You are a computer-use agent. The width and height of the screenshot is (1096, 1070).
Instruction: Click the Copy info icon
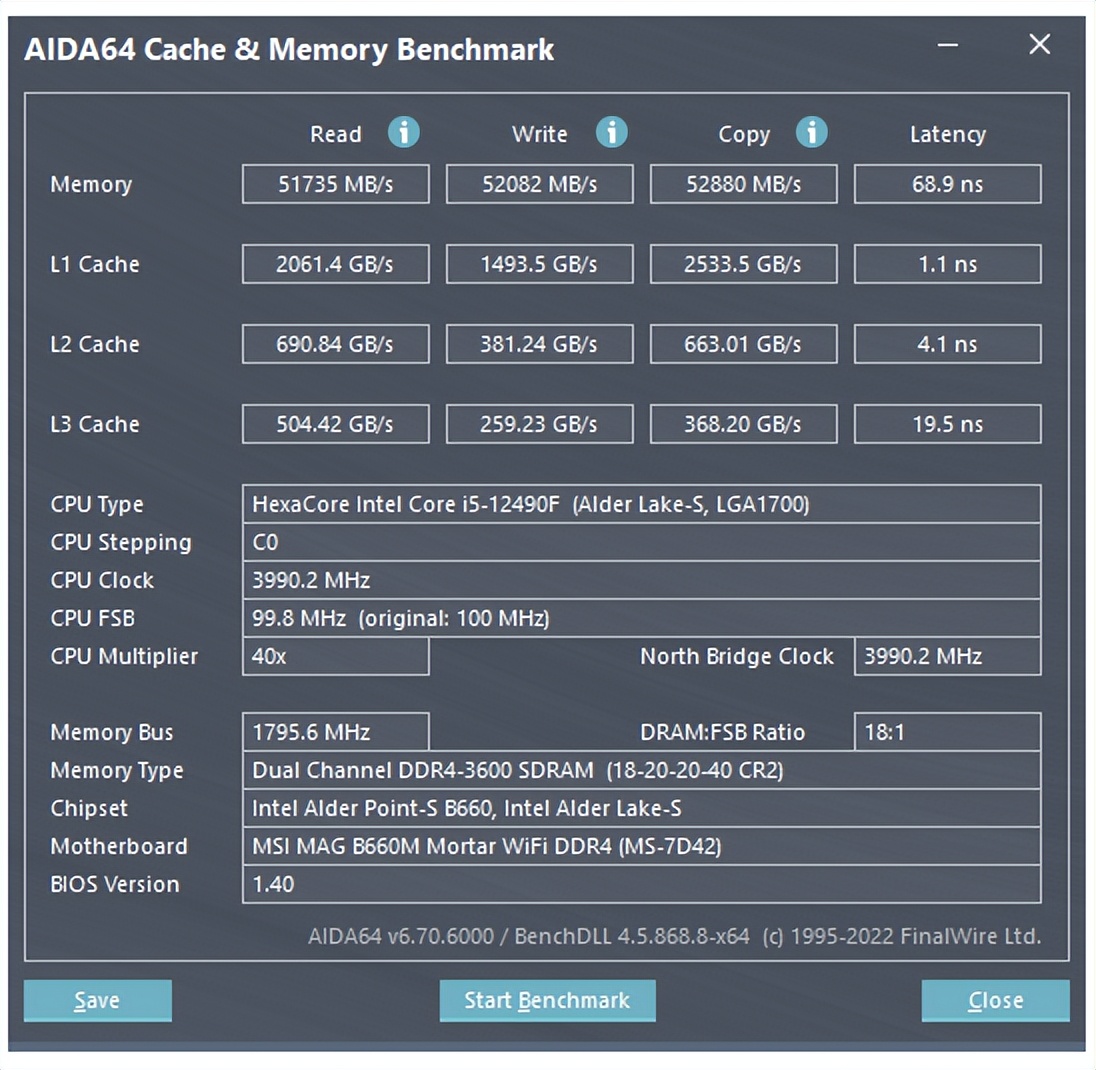(x=812, y=133)
